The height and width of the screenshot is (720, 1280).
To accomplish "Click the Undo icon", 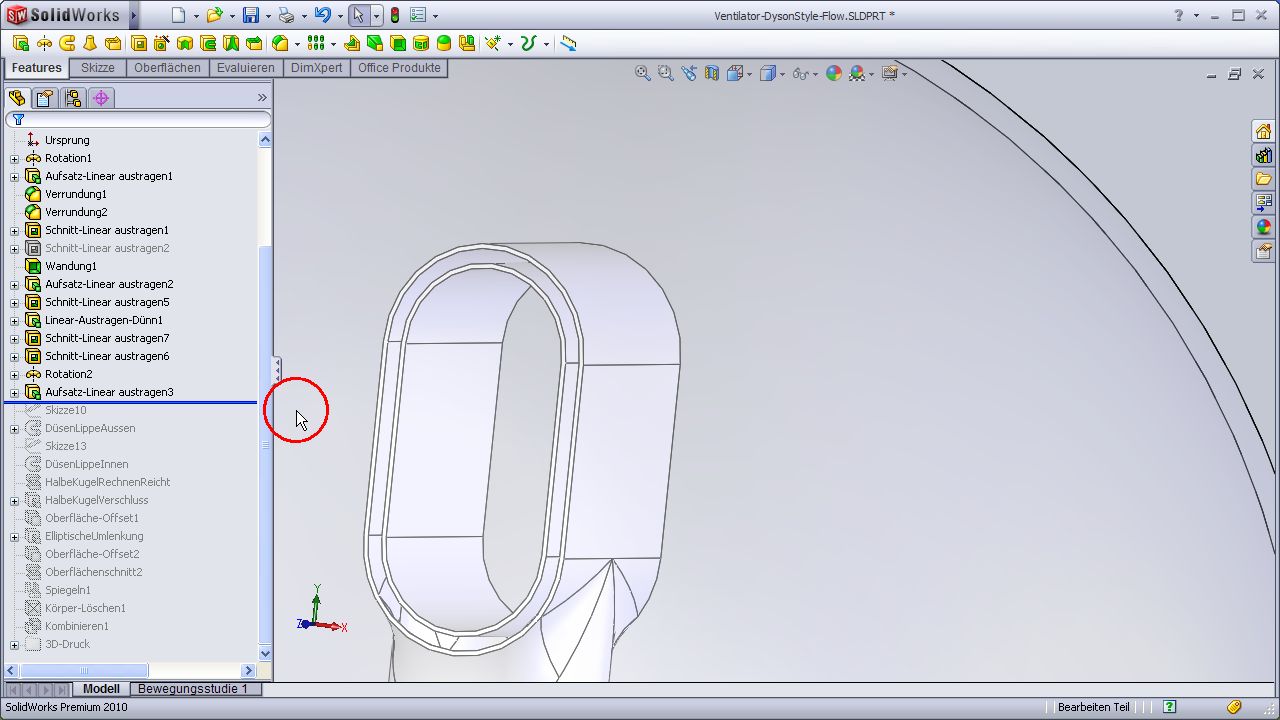I will (x=322, y=15).
